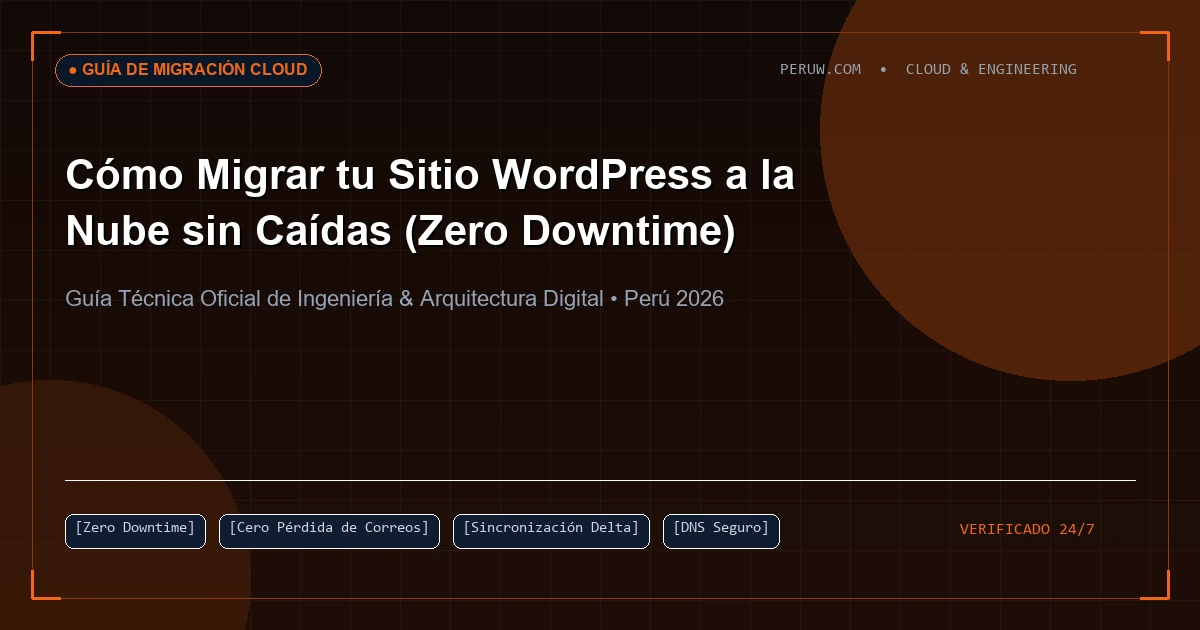Click the PERUW.COM text in header
1200x630 pixels.
pos(820,69)
